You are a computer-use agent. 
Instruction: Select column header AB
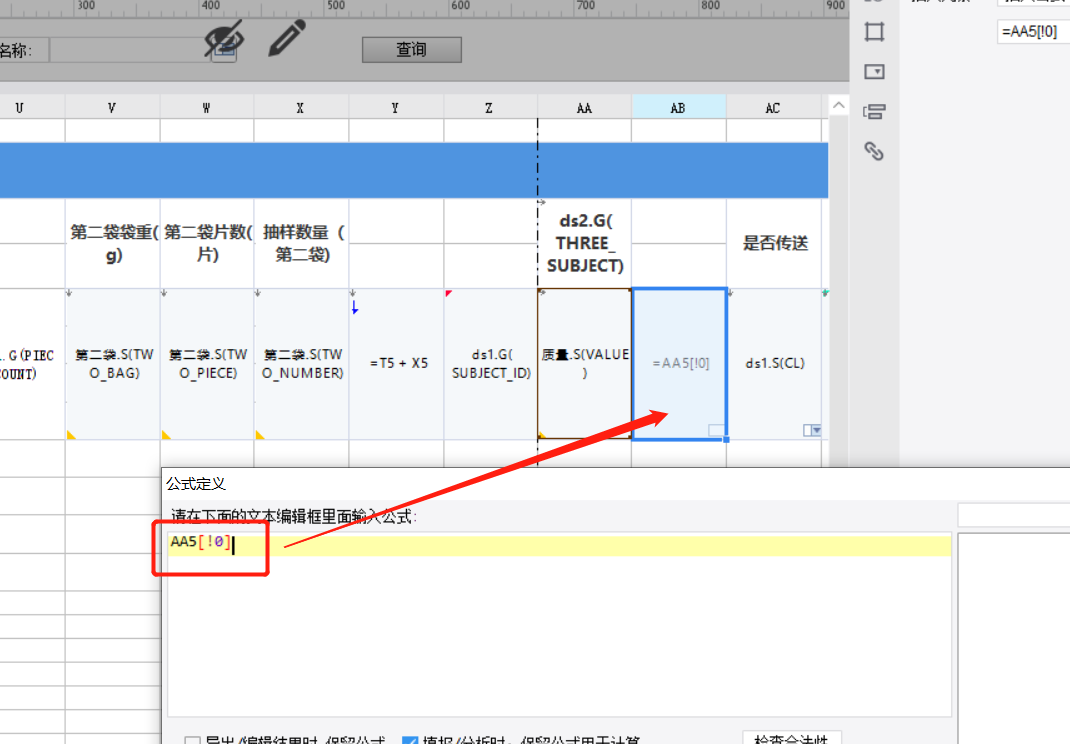[678, 108]
